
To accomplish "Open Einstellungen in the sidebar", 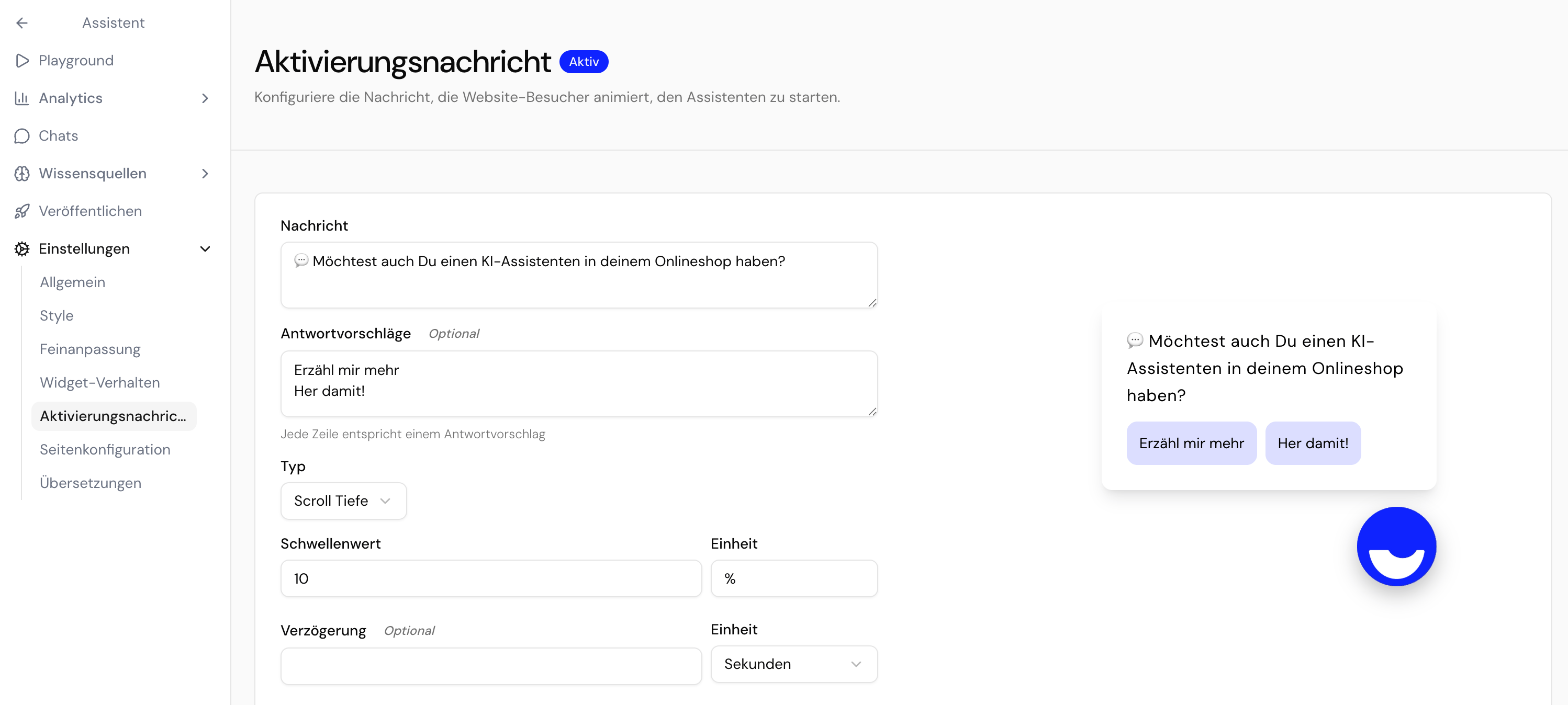I will (x=84, y=249).
